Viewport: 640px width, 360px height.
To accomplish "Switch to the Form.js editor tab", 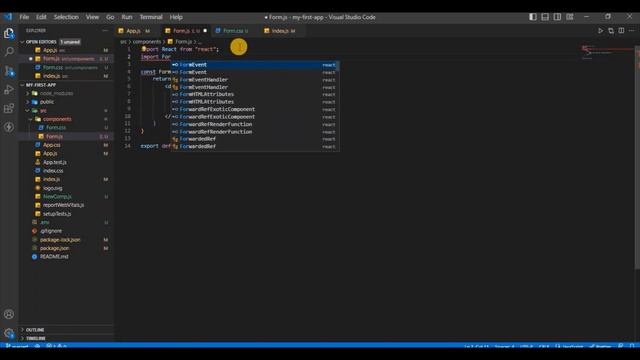I will coord(187,31).
